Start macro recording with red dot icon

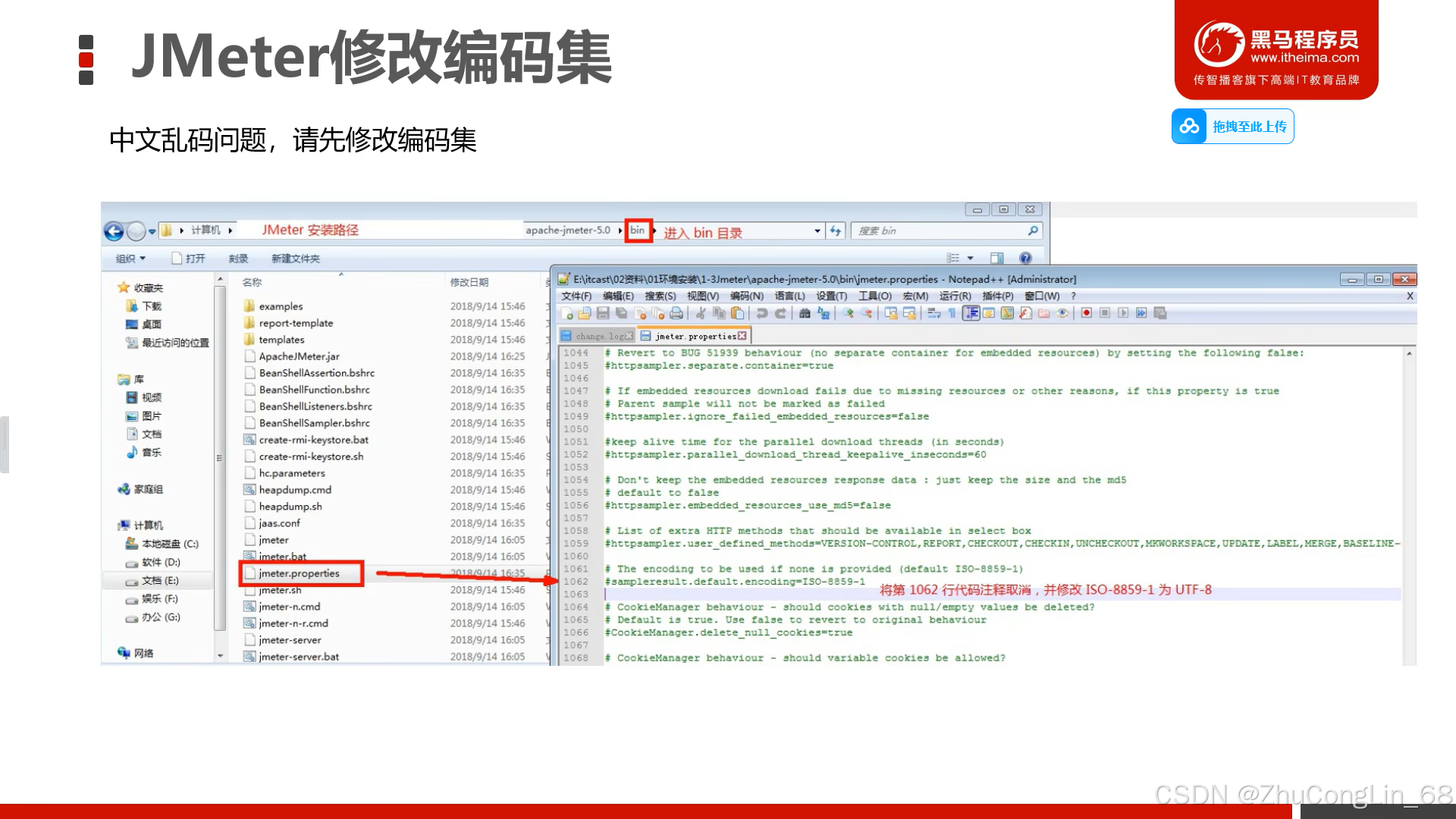click(1087, 313)
